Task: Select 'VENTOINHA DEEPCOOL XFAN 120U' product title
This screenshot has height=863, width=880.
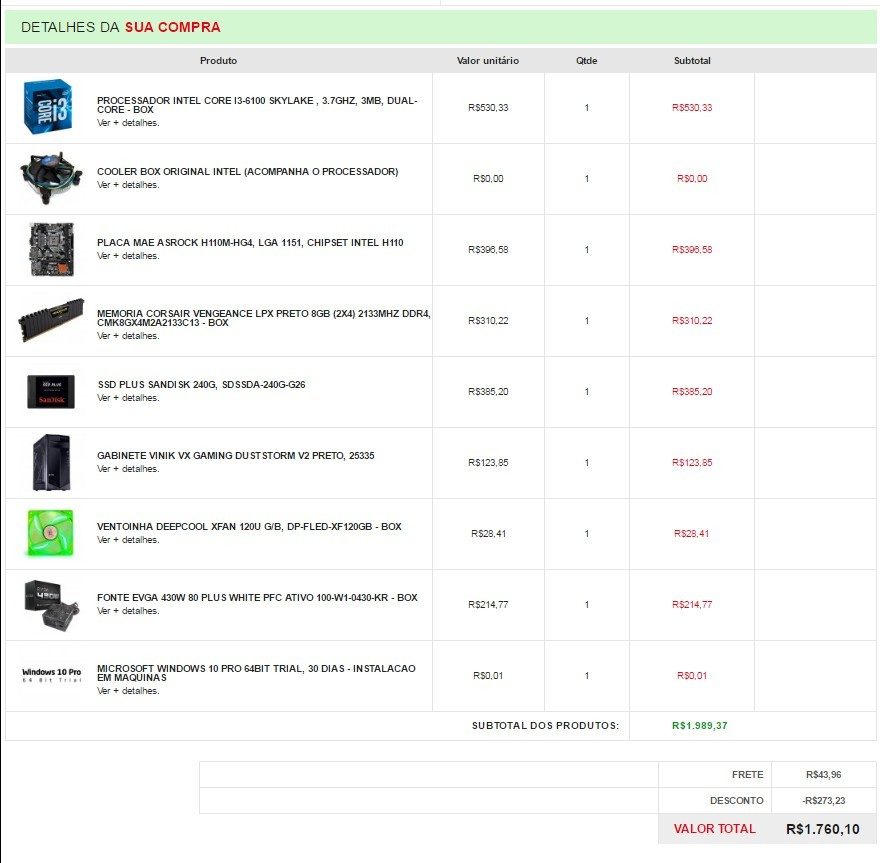Action: 249,527
